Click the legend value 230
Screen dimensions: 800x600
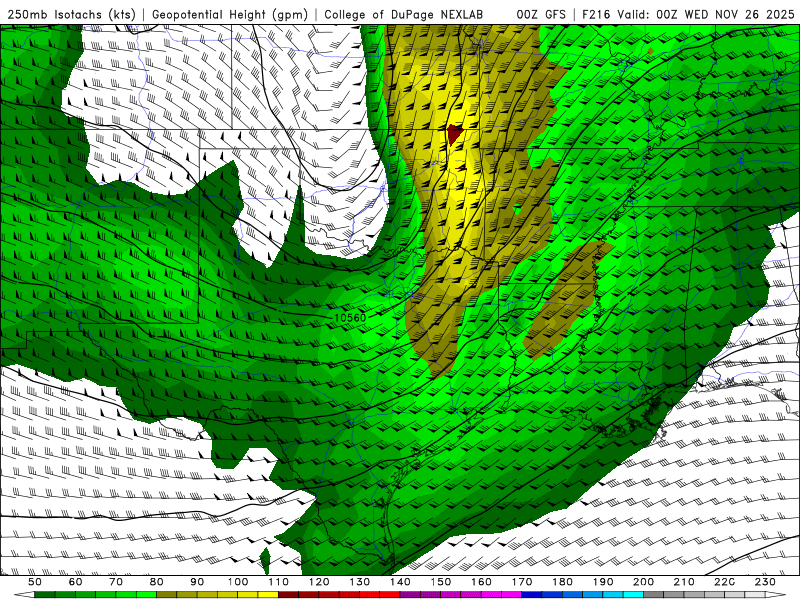pyautogui.click(x=765, y=582)
